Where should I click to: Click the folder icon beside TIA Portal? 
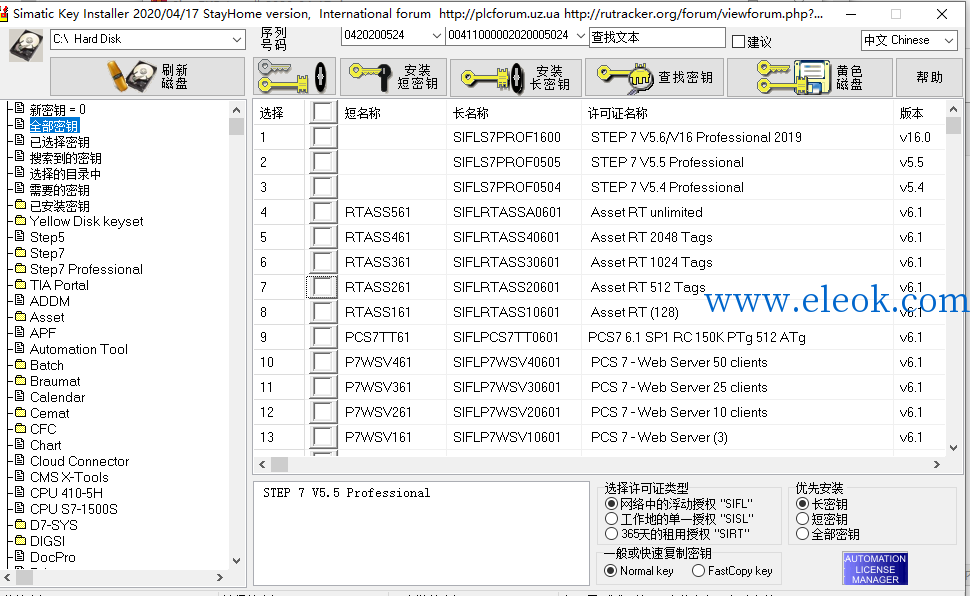coord(20,285)
